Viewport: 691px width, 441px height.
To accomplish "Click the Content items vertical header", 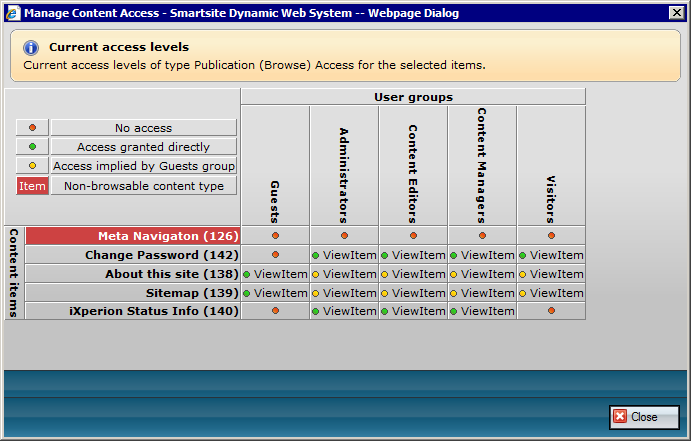I will pos(14,273).
